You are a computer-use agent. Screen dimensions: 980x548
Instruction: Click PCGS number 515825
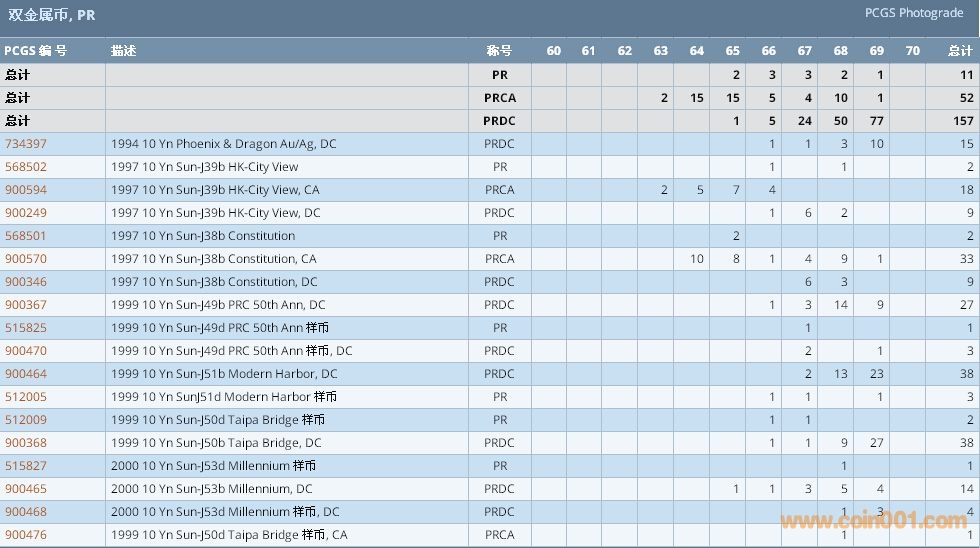coord(26,328)
